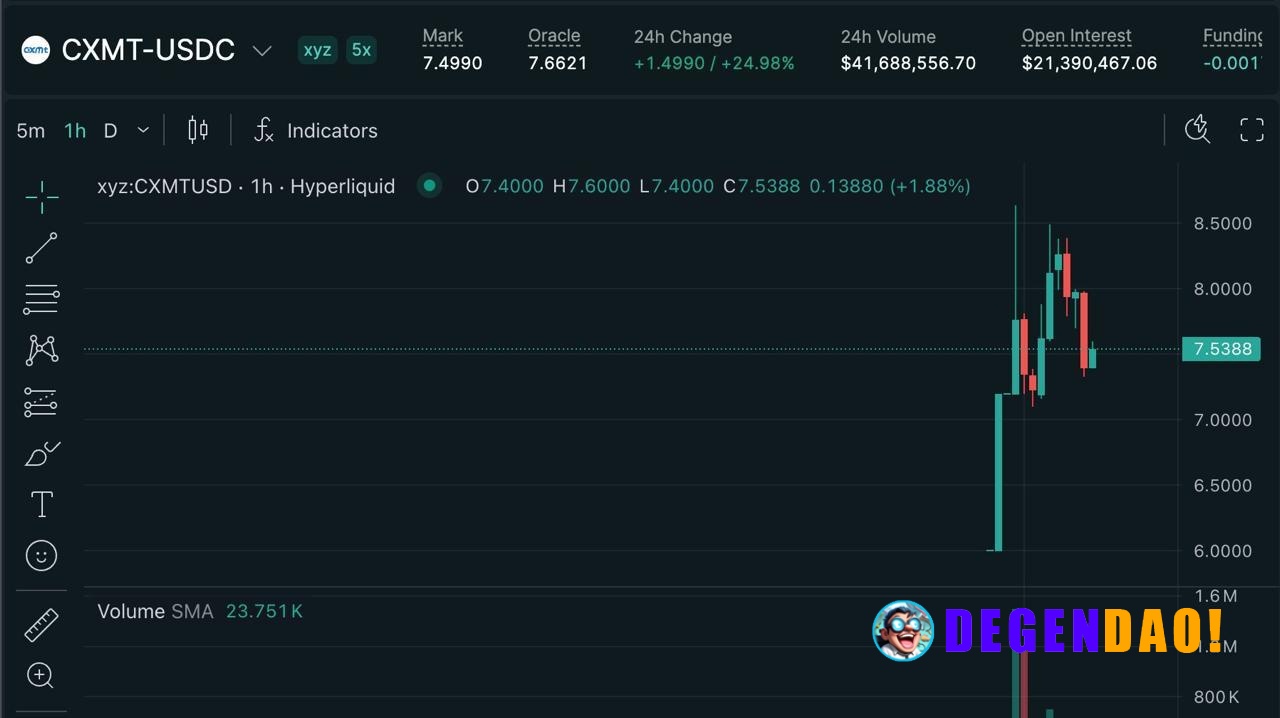Select the ruler measure tool

41,626
